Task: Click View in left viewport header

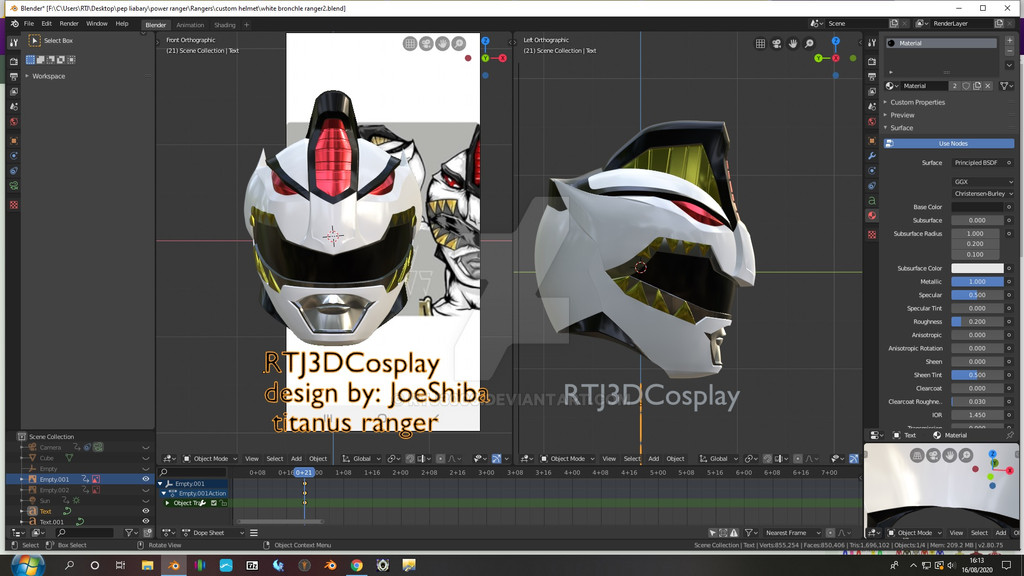Action: (609, 458)
